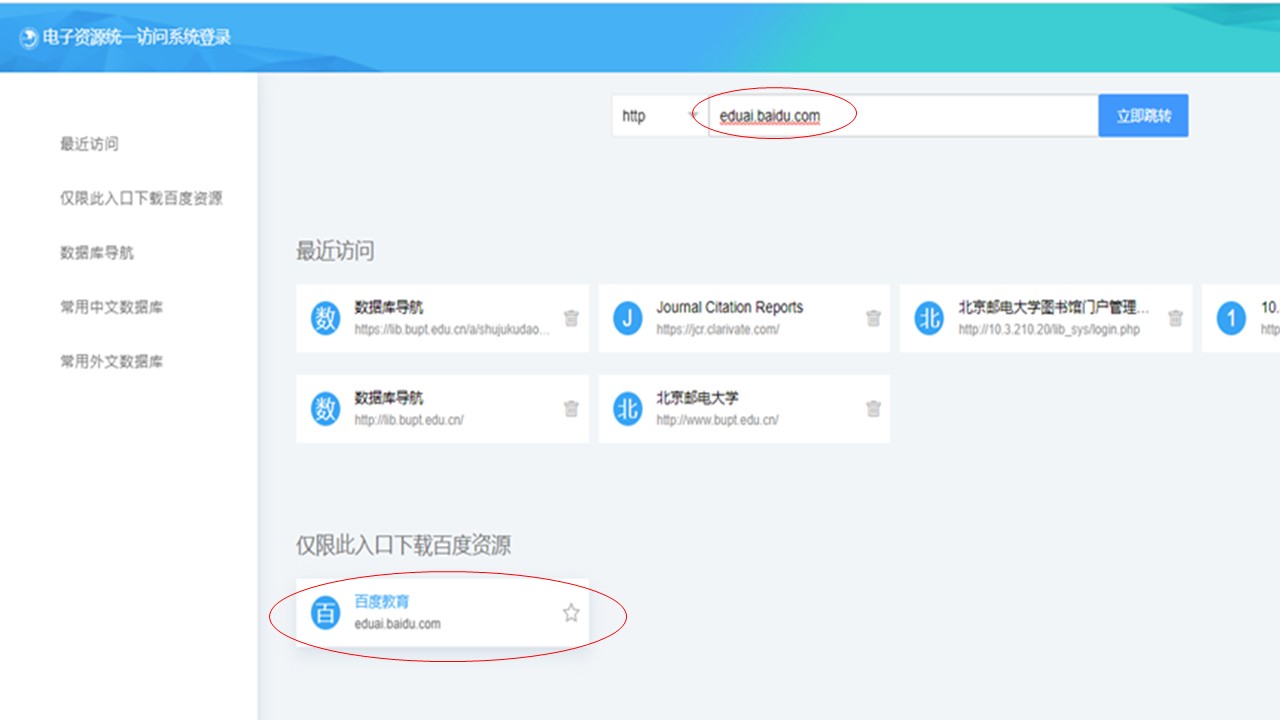Image resolution: width=1280 pixels, height=720 pixels.
Task: Click the J icon for Journal Citation Reports
Action: point(627,318)
